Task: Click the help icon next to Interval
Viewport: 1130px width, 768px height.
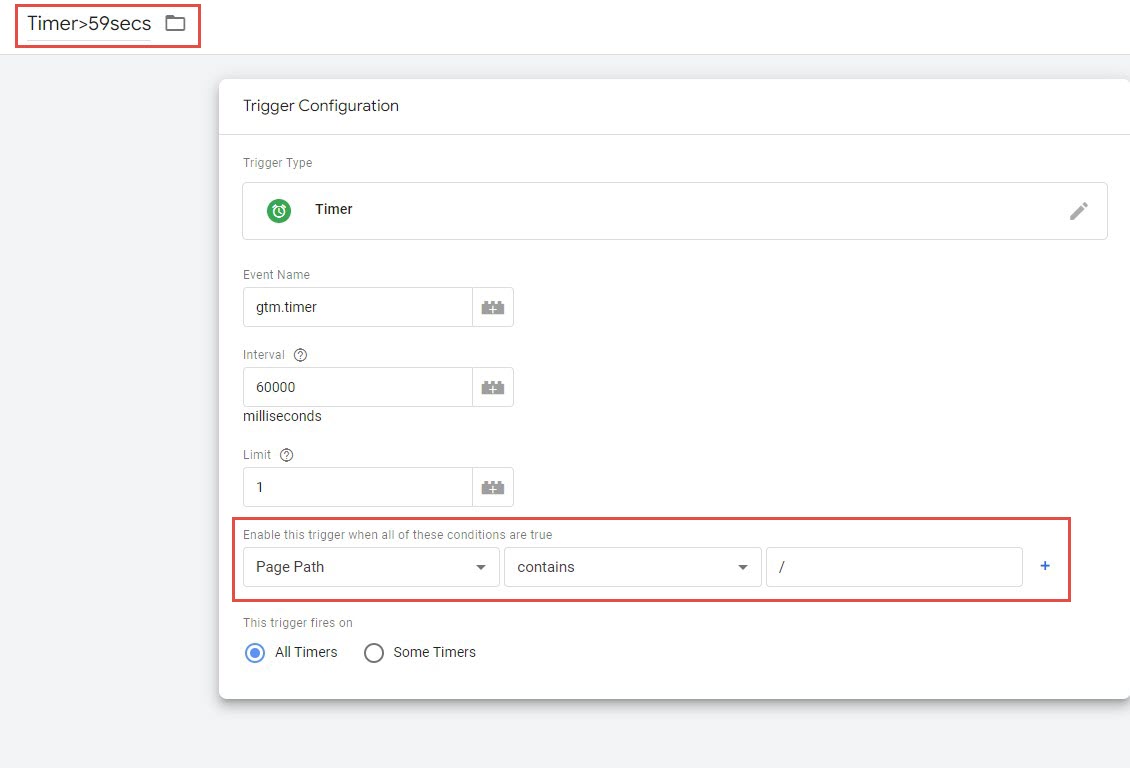Action: point(300,355)
